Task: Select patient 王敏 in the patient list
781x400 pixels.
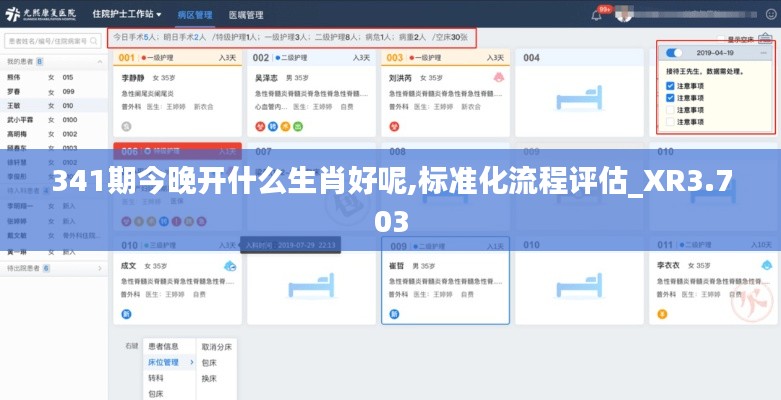Action: (x=15, y=105)
